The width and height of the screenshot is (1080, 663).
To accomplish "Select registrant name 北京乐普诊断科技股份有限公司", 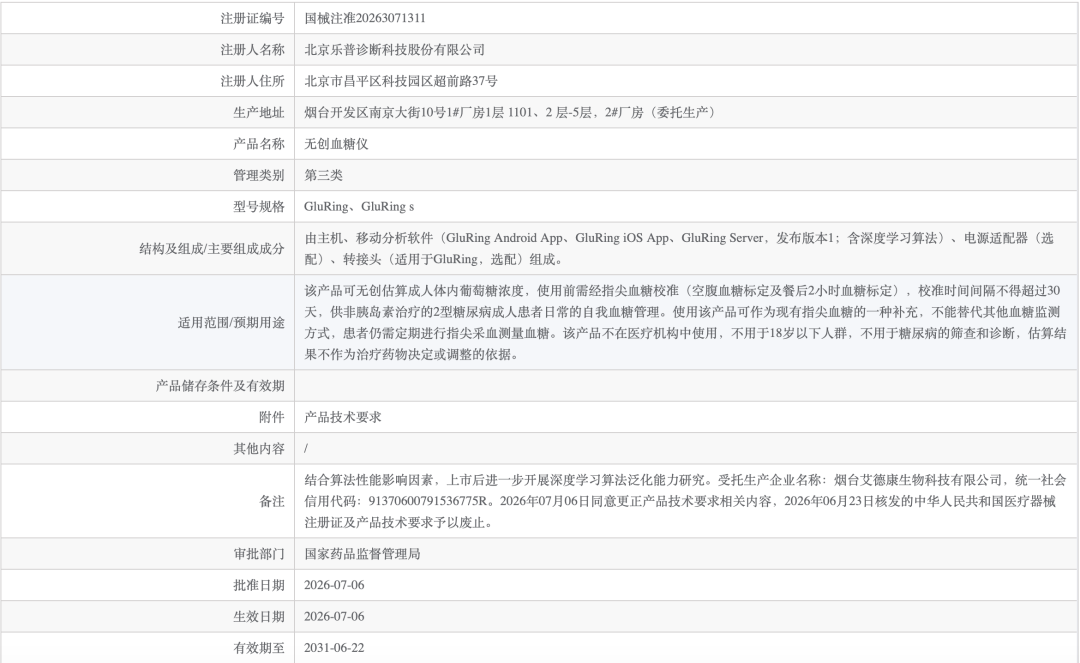I will click(x=395, y=50).
